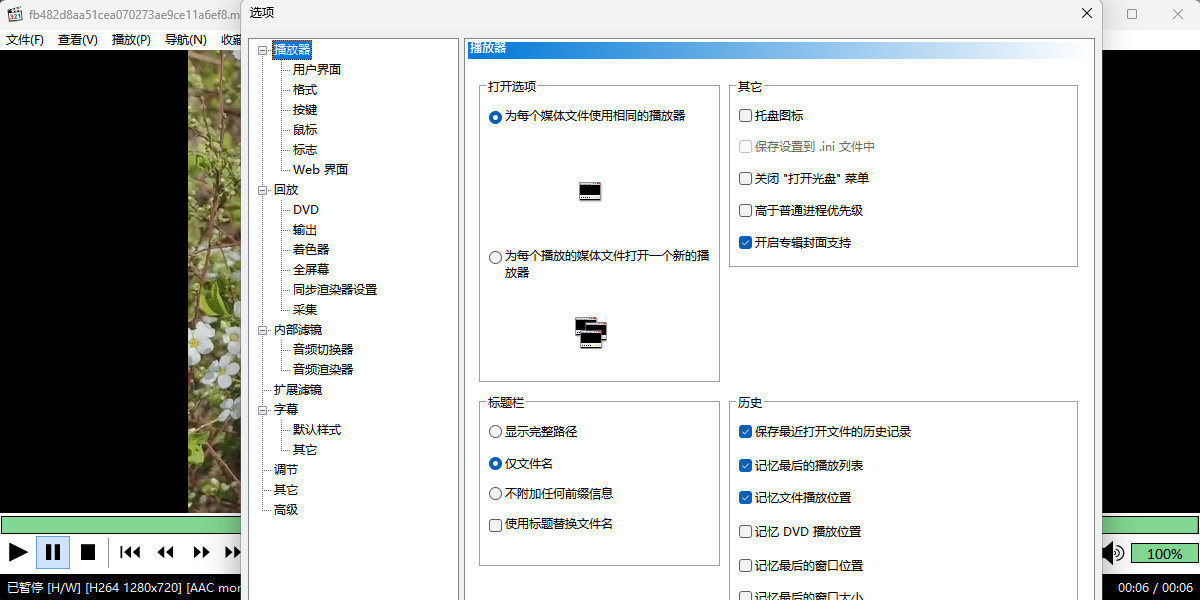Image resolution: width=1200 pixels, height=600 pixels.
Task: Stop playback with the Stop button
Action: pyautogui.click(x=88, y=552)
